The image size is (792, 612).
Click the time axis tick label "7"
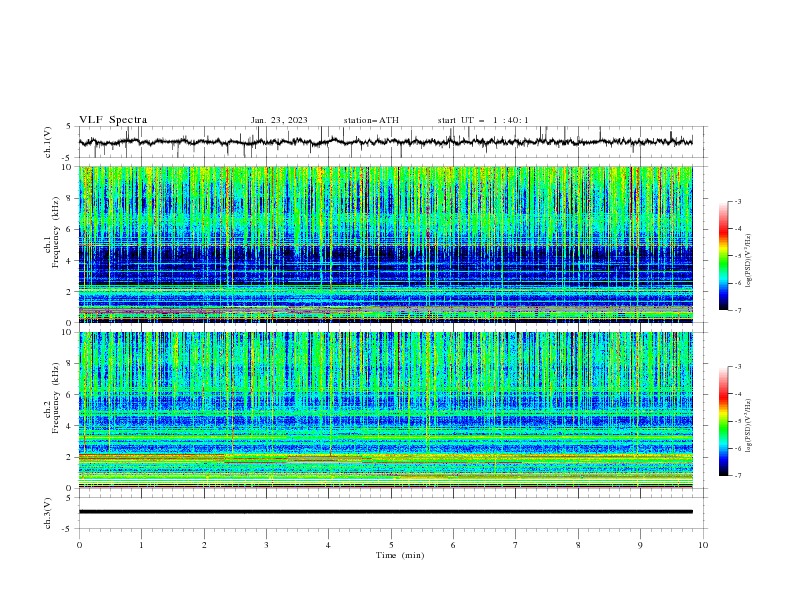pyautogui.click(x=516, y=545)
